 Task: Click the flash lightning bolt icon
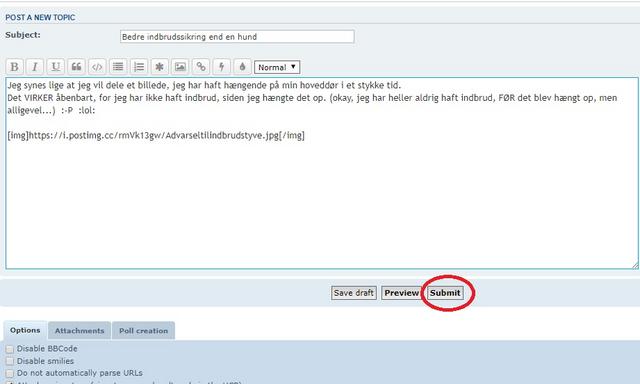coord(222,67)
